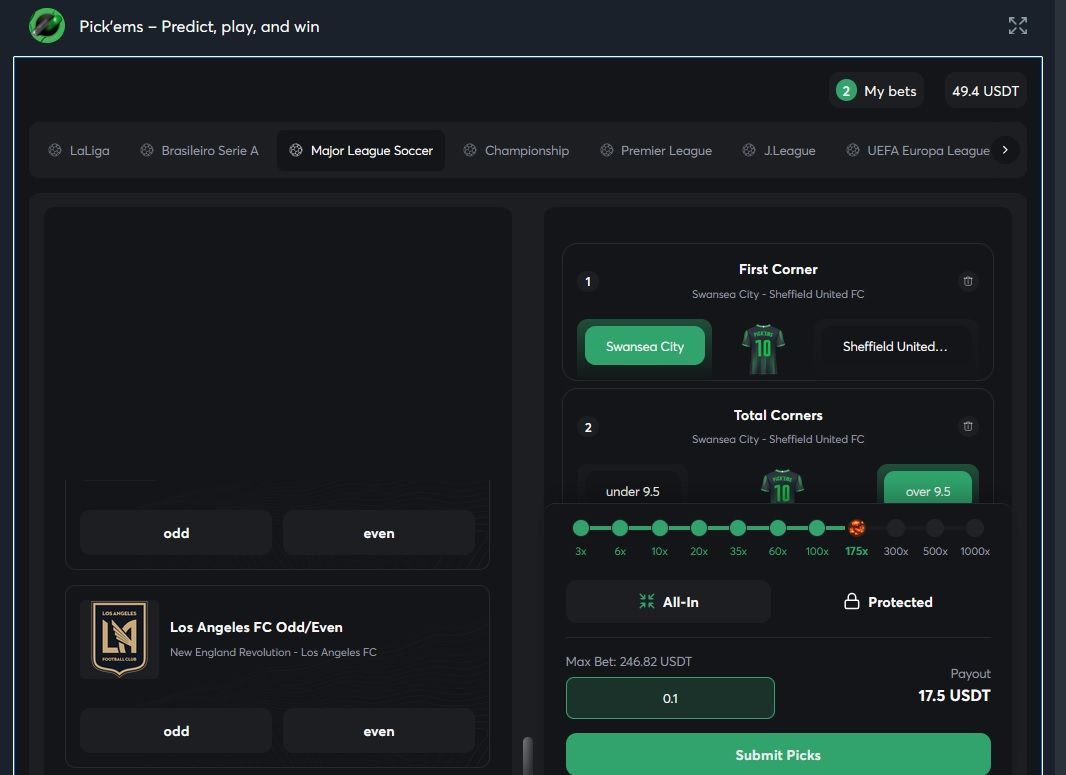Open the Premier League tab
Screen dimensions: 1066x775
657,150
